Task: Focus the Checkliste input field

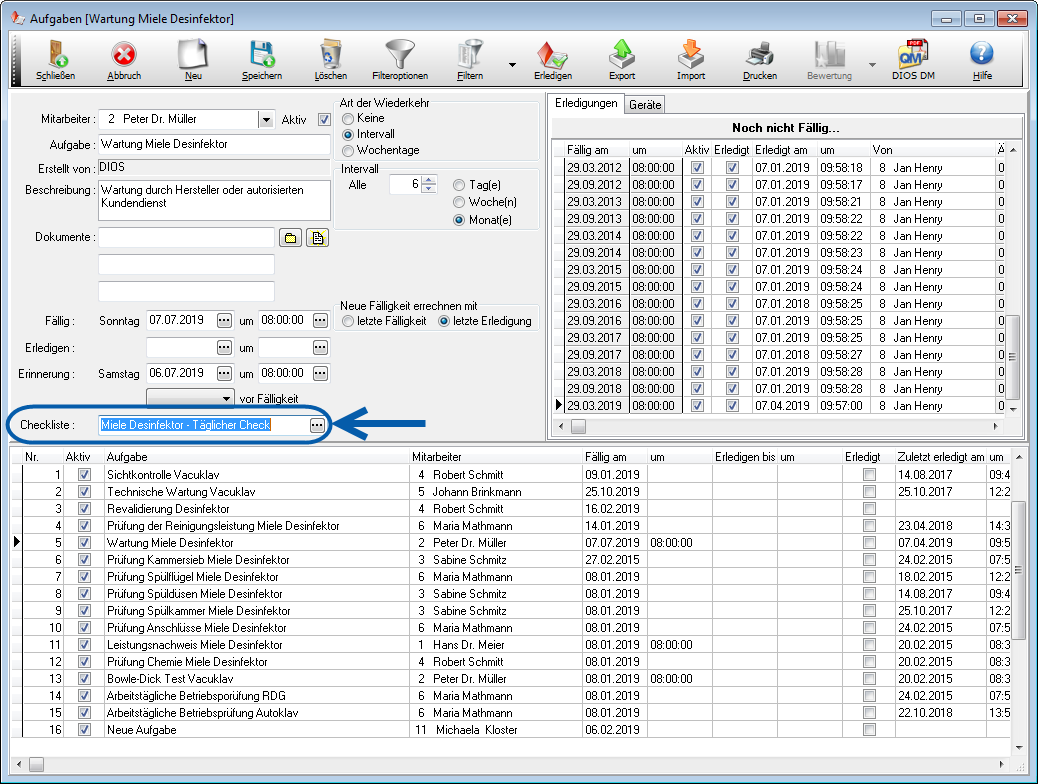Action: click(204, 425)
